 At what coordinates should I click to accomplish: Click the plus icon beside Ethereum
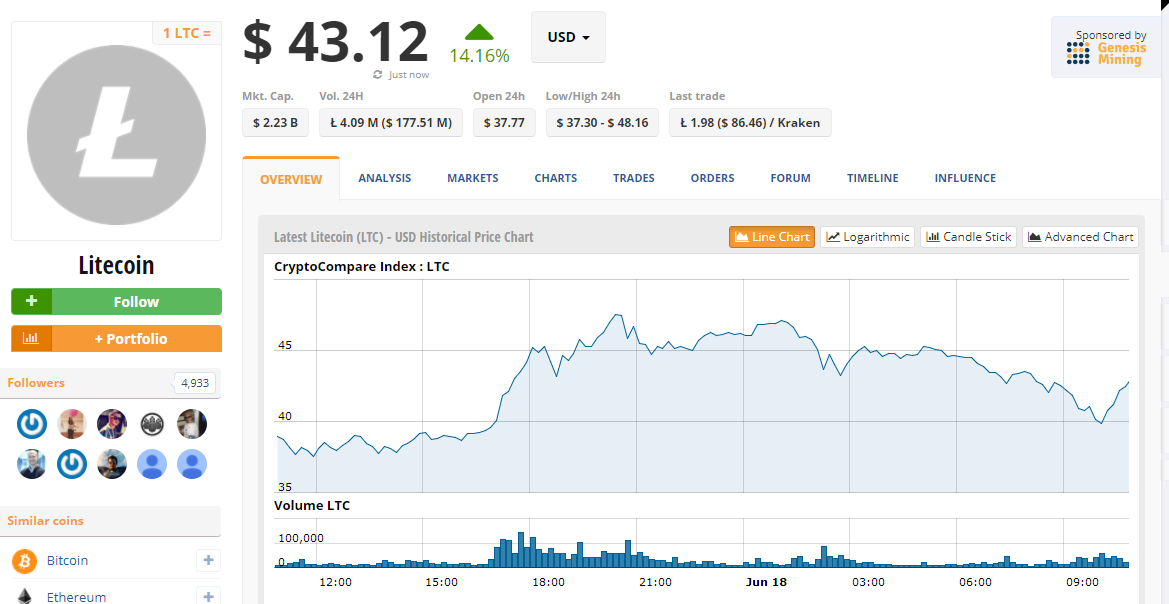click(208, 596)
